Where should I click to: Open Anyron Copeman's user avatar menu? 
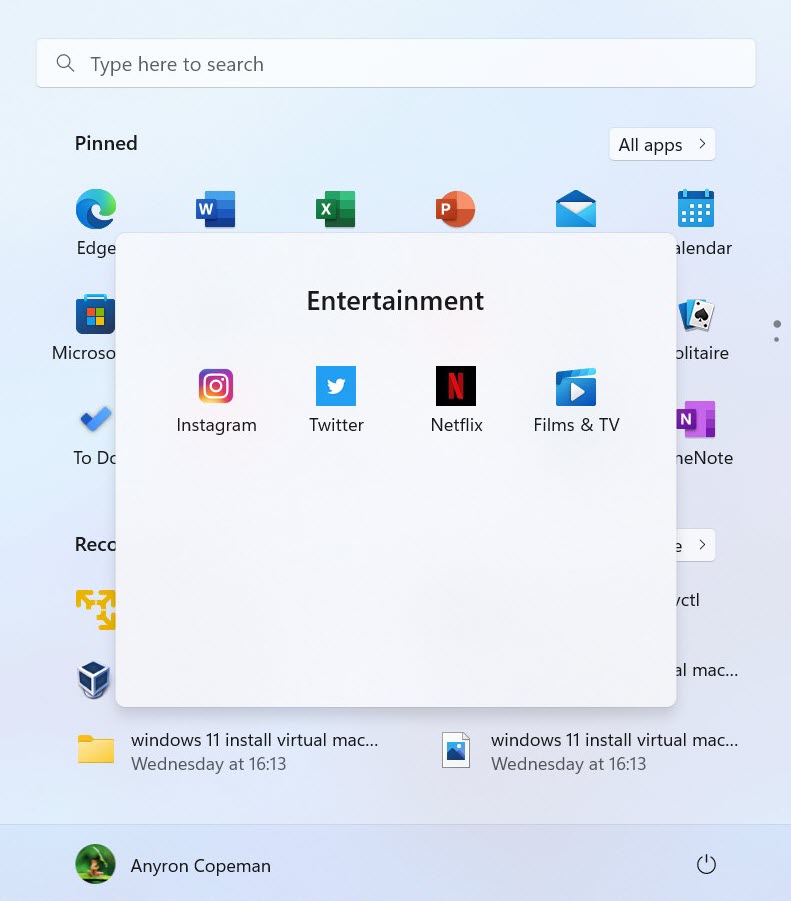(x=95, y=864)
